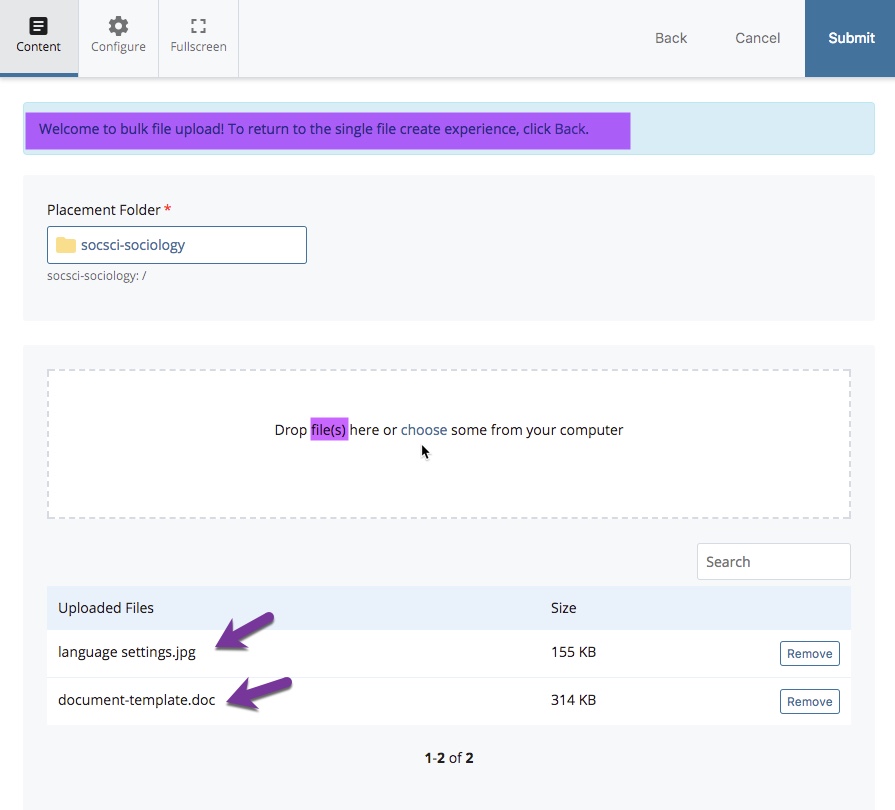895x810 pixels.
Task: Open the socsci-sociology placement folder chooser
Action: 177,245
